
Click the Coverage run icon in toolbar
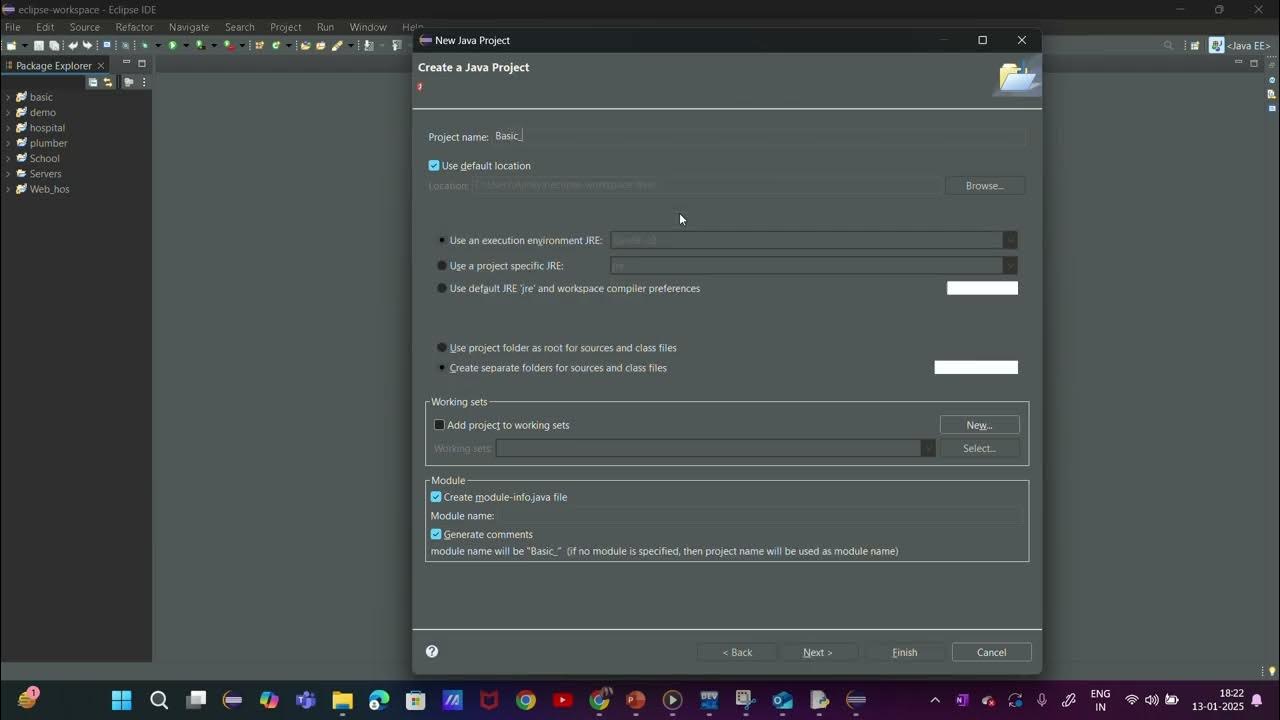[200, 45]
